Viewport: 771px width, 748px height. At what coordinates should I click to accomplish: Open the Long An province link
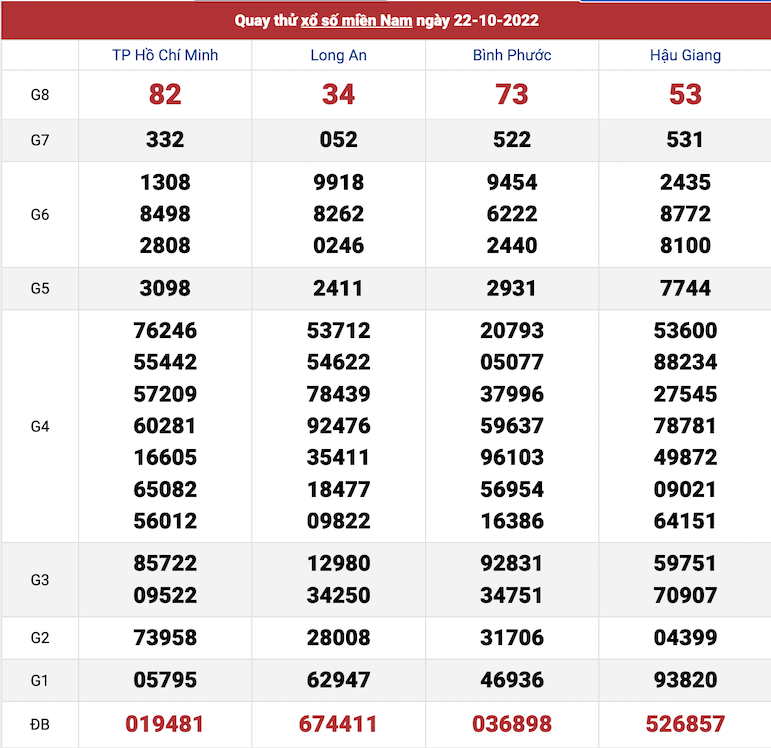pos(338,55)
